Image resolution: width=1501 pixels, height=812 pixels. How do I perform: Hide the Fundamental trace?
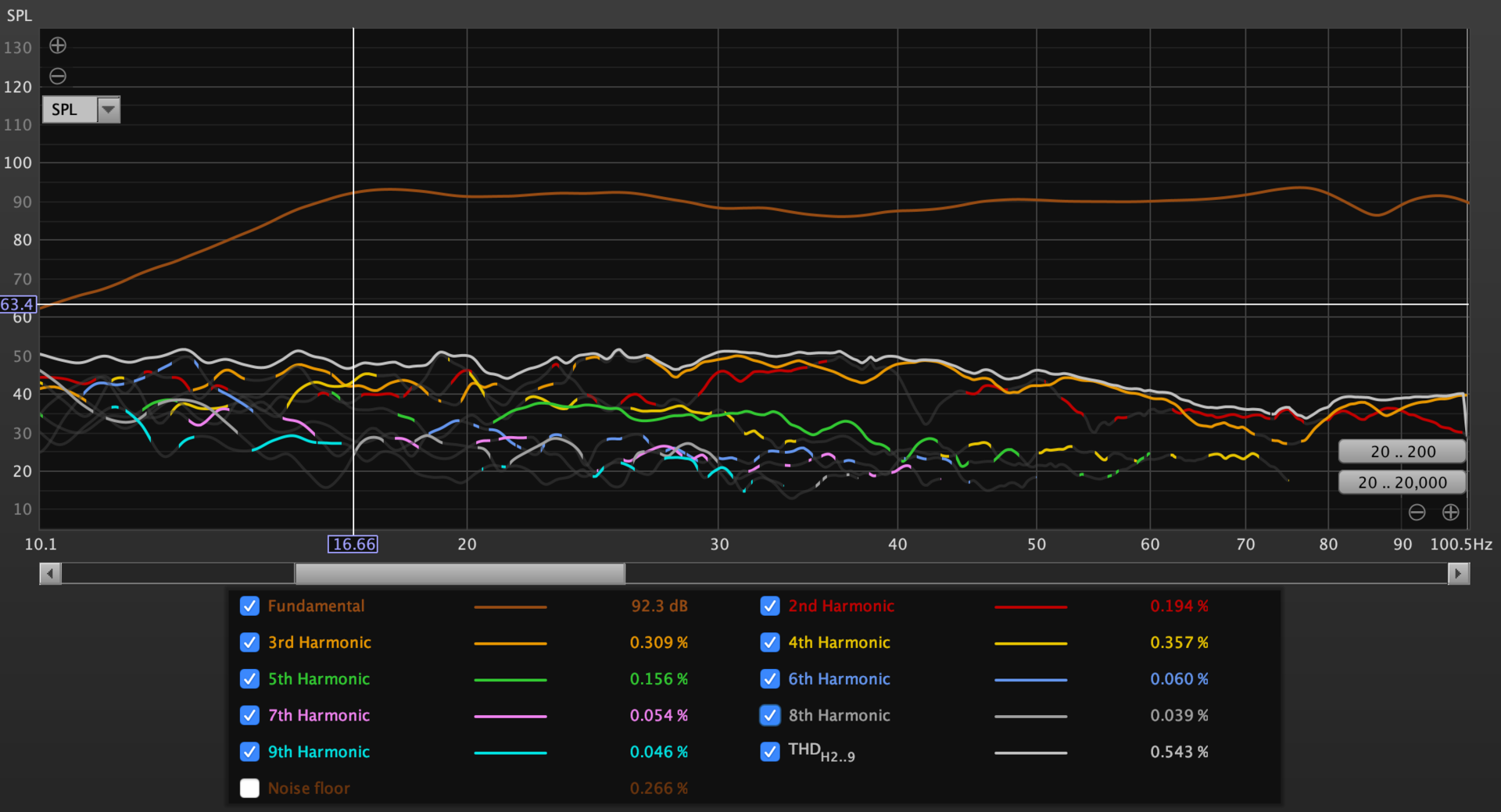click(x=249, y=606)
